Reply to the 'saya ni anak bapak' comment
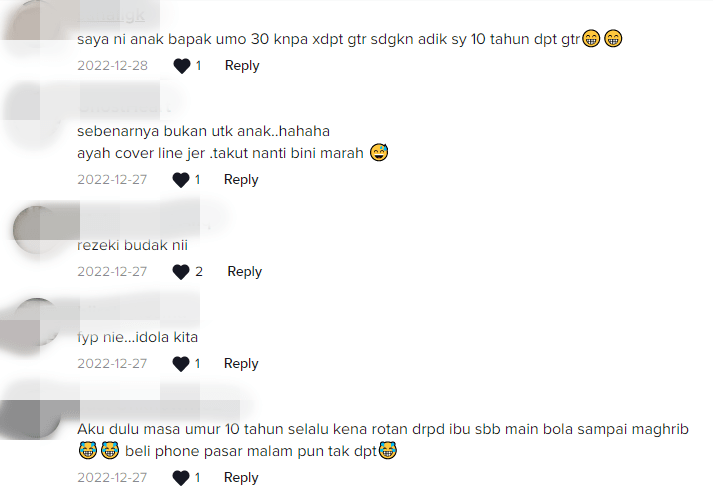 (x=242, y=66)
